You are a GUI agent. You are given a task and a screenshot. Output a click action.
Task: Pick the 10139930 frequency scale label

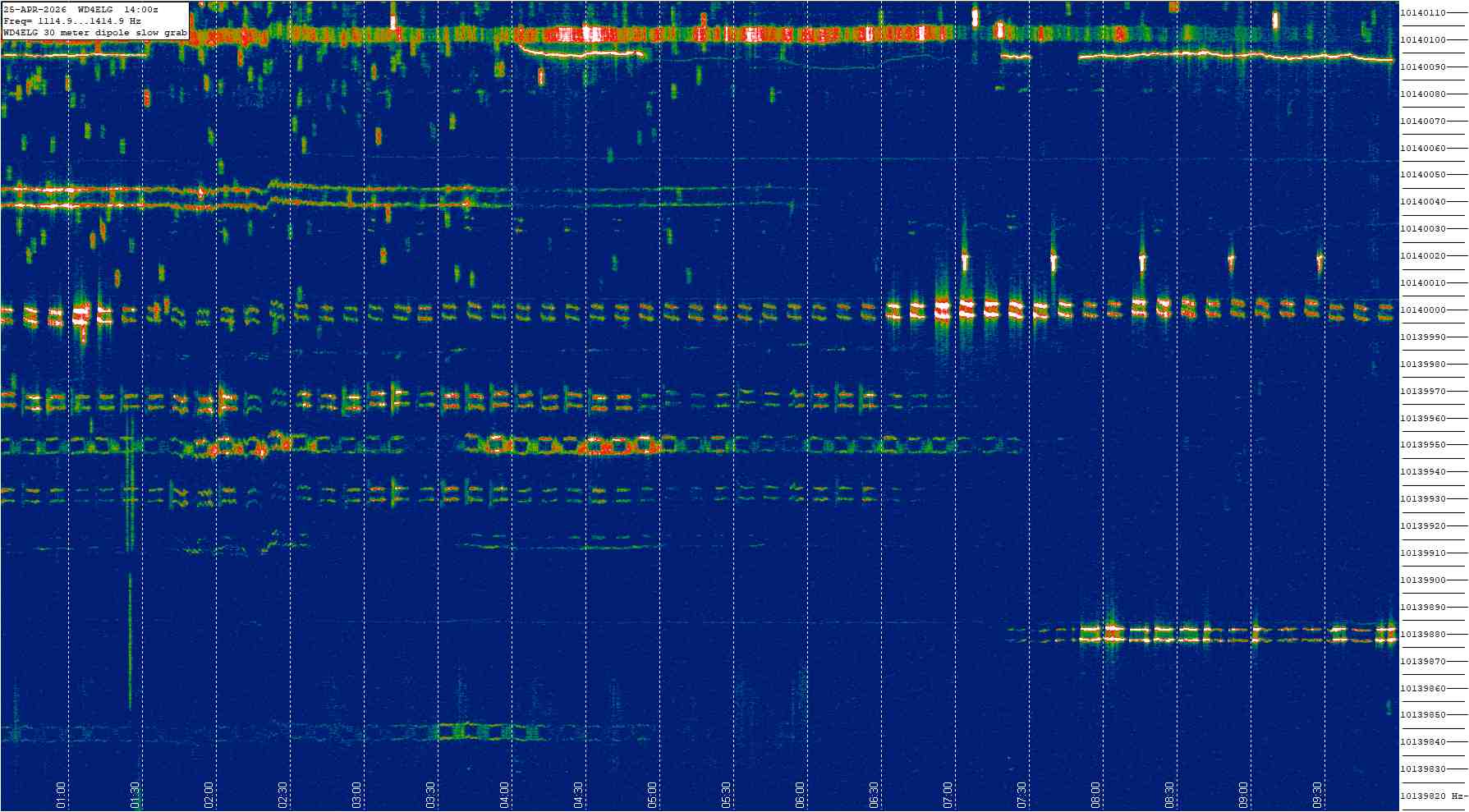pos(1423,499)
